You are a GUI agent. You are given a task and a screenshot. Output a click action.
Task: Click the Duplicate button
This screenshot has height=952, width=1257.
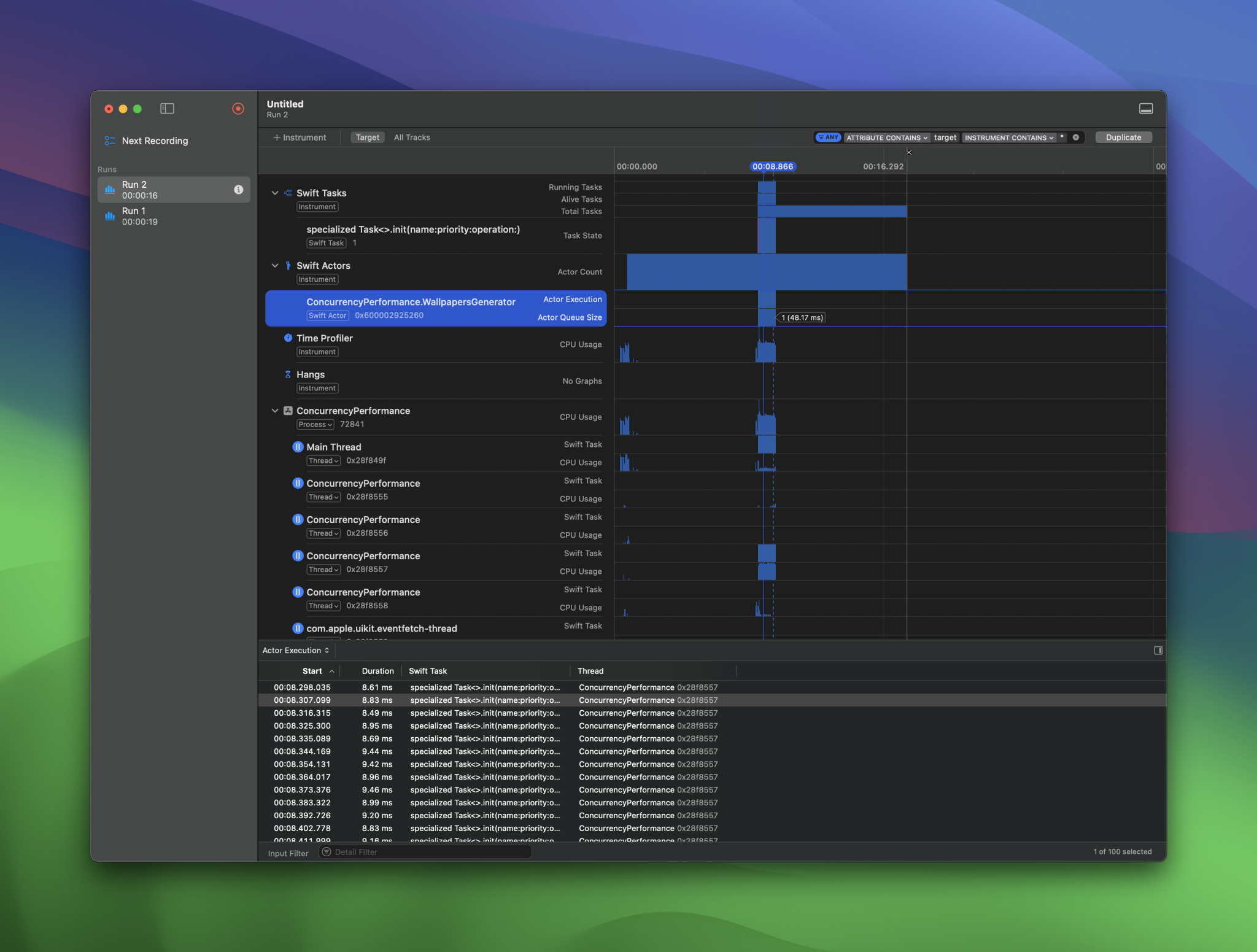[1123, 137]
